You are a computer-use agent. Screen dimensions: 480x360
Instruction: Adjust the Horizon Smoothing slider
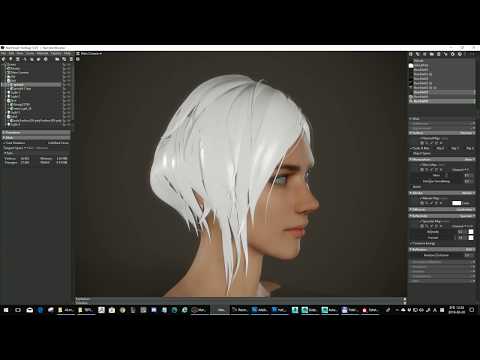coord(469,181)
